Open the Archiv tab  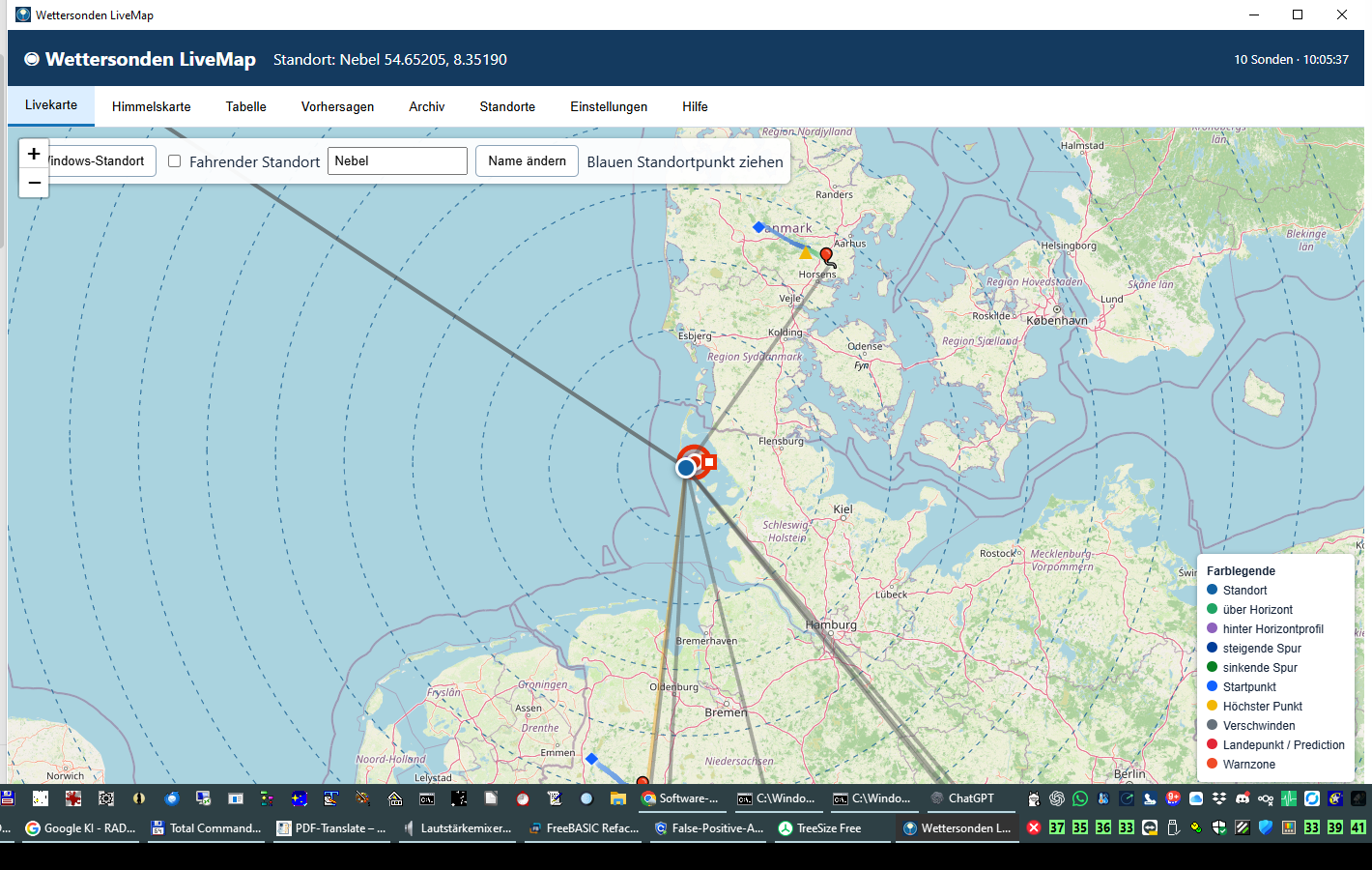[x=427, y=106]
